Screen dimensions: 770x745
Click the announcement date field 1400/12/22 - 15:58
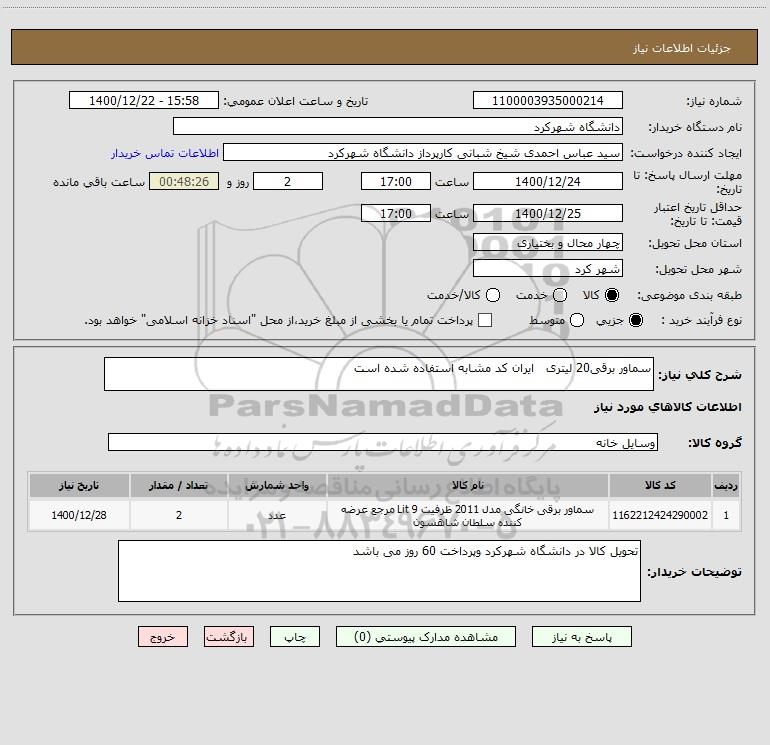point(144,101)
